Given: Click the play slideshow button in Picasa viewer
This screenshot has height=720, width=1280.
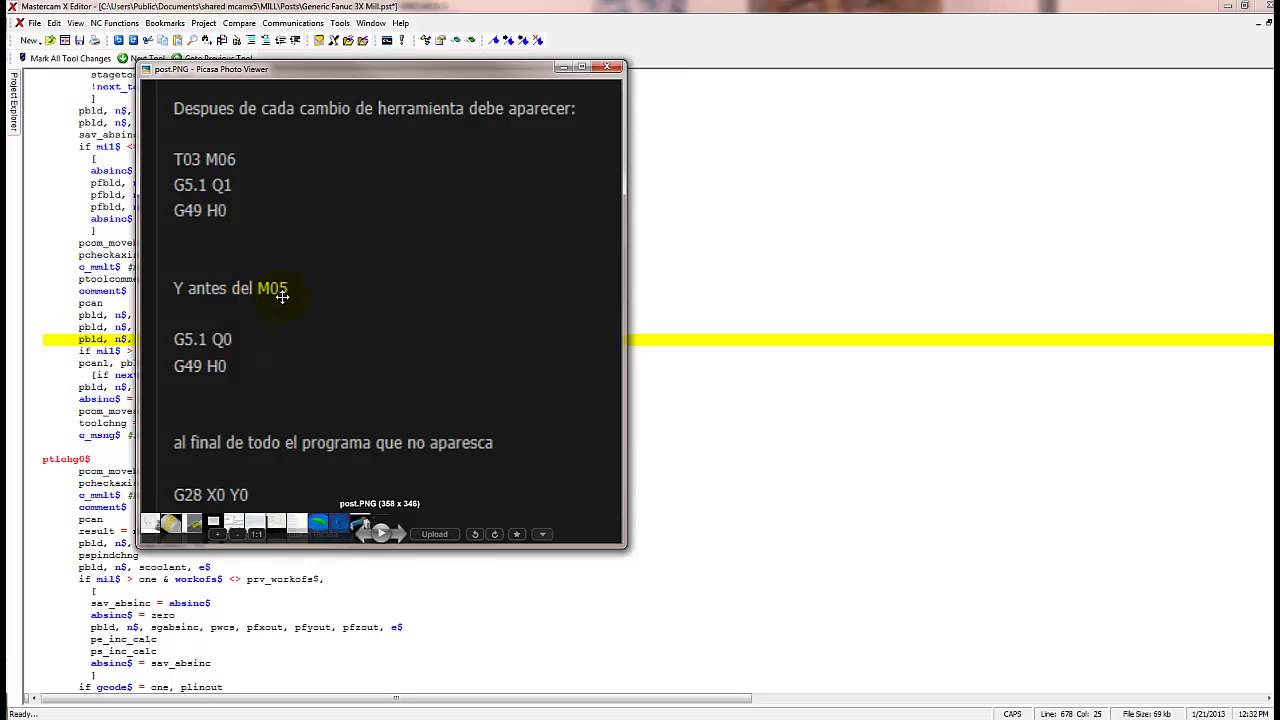Looking at the screenshot, I should [x=381, y=533].
